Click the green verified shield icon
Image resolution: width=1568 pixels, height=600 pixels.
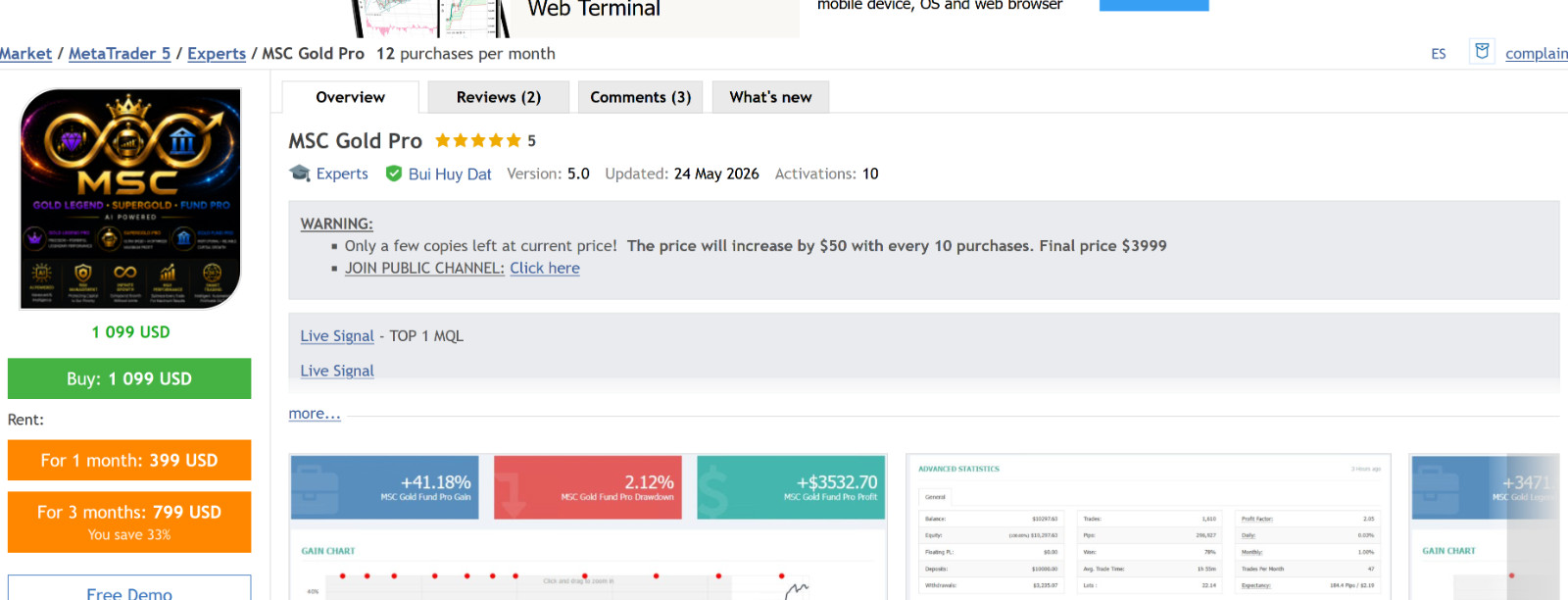click(x=394, y=174)
